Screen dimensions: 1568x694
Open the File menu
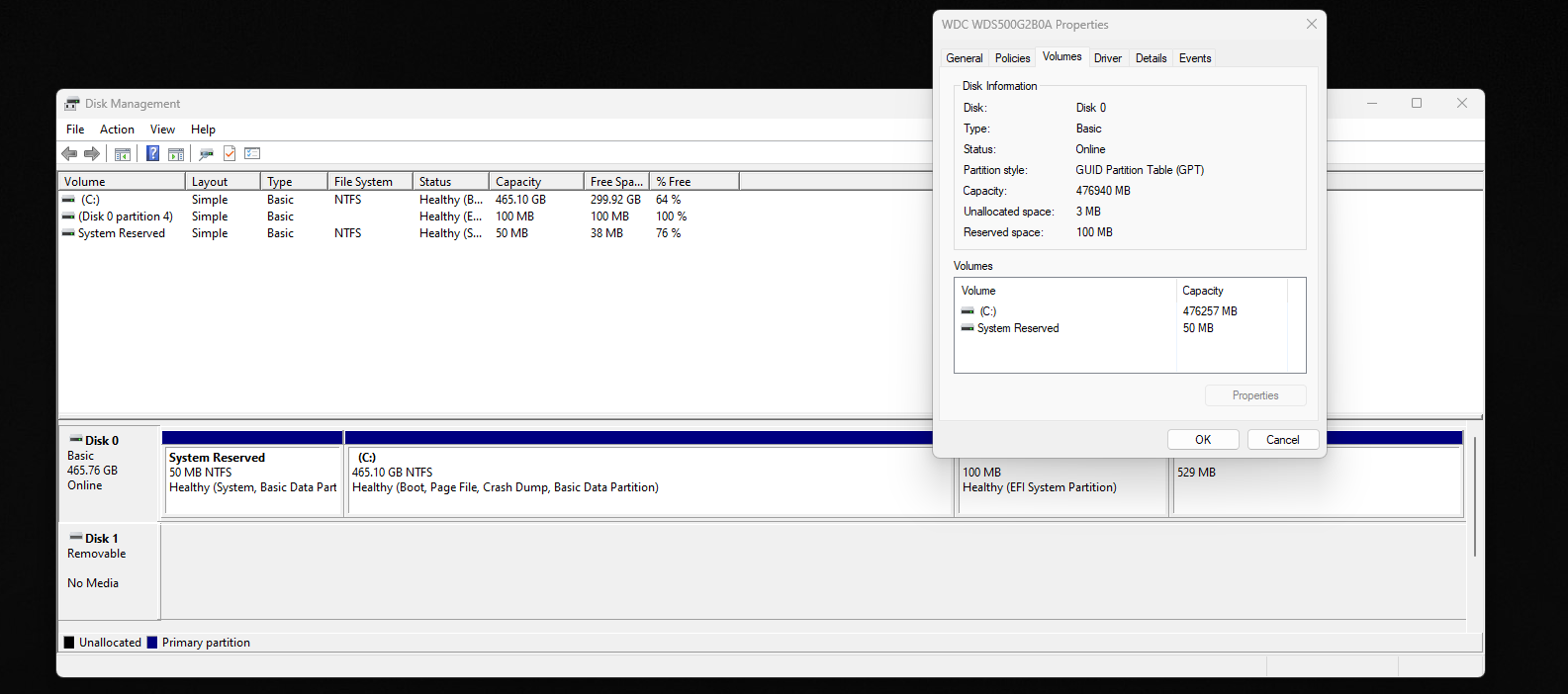[75, 130]
